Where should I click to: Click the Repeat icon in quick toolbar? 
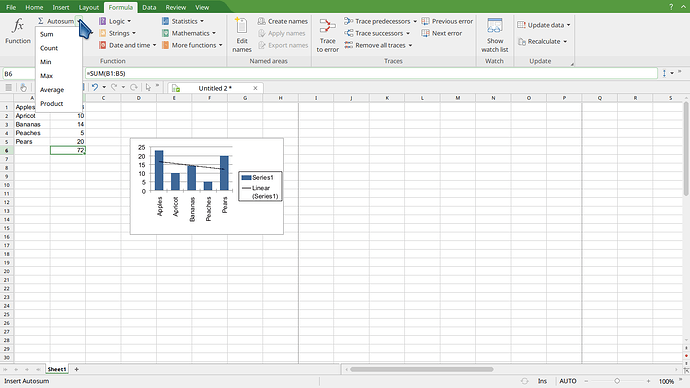click(x=134, y=88)
